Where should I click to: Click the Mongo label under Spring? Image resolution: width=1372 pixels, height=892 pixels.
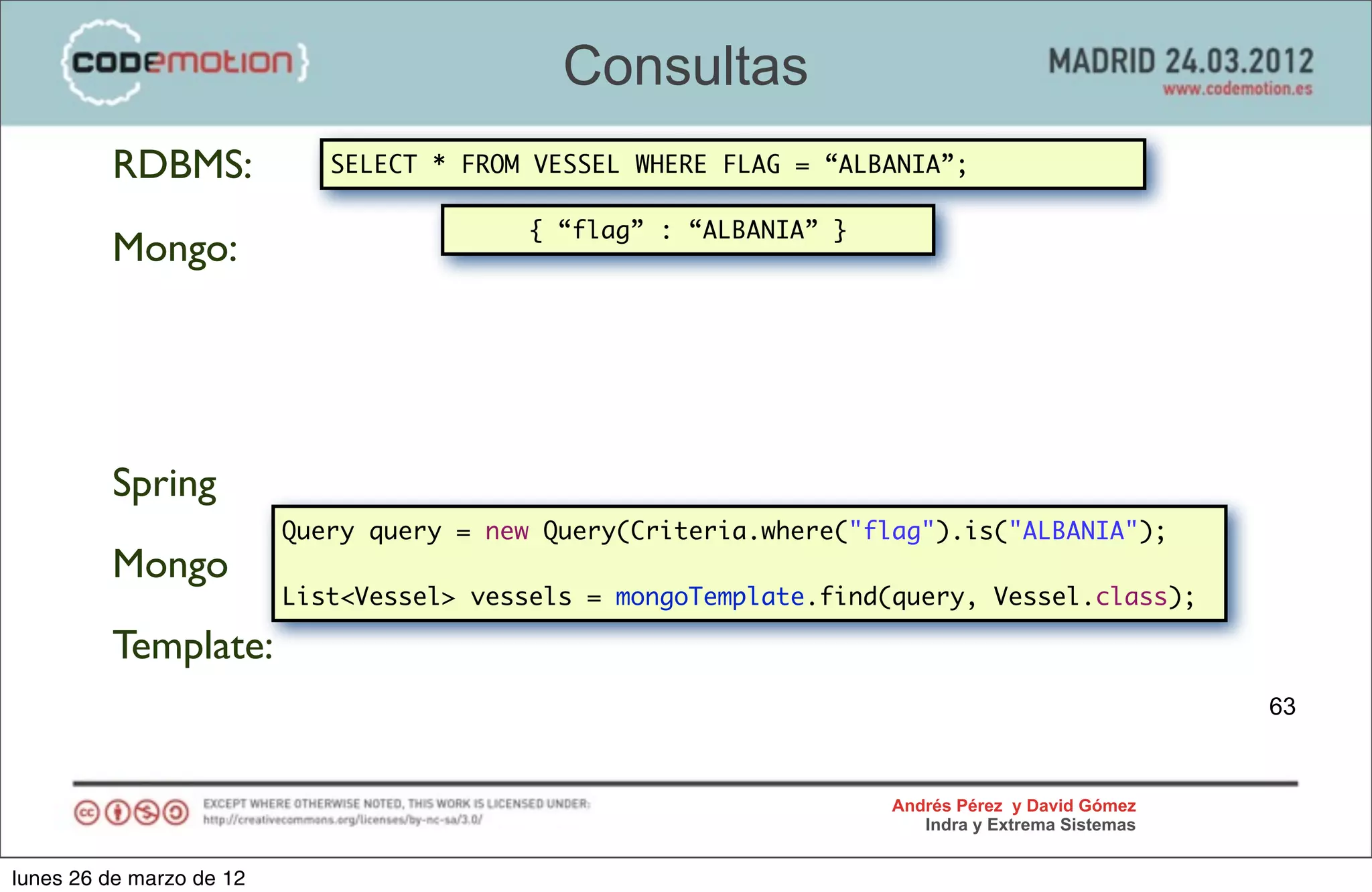point(170,565)
